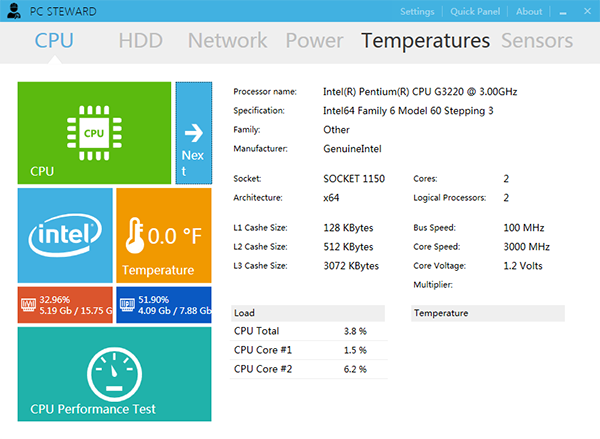This screenshot has height=439, width=600.
Task: Click the x64 architecture value
Action: point(331,198)
